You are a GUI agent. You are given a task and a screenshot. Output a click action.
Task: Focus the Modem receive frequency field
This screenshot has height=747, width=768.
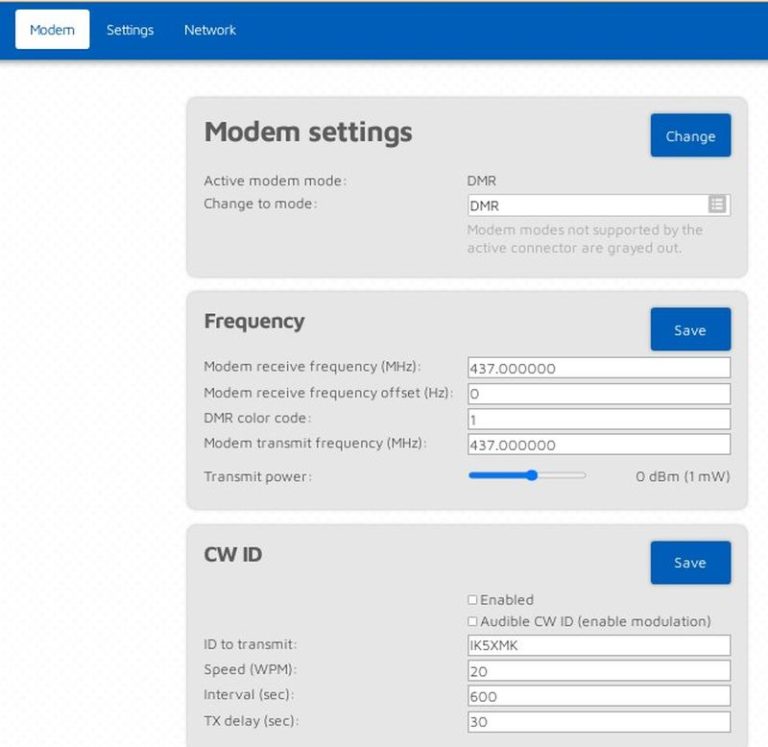click(599, 368)
